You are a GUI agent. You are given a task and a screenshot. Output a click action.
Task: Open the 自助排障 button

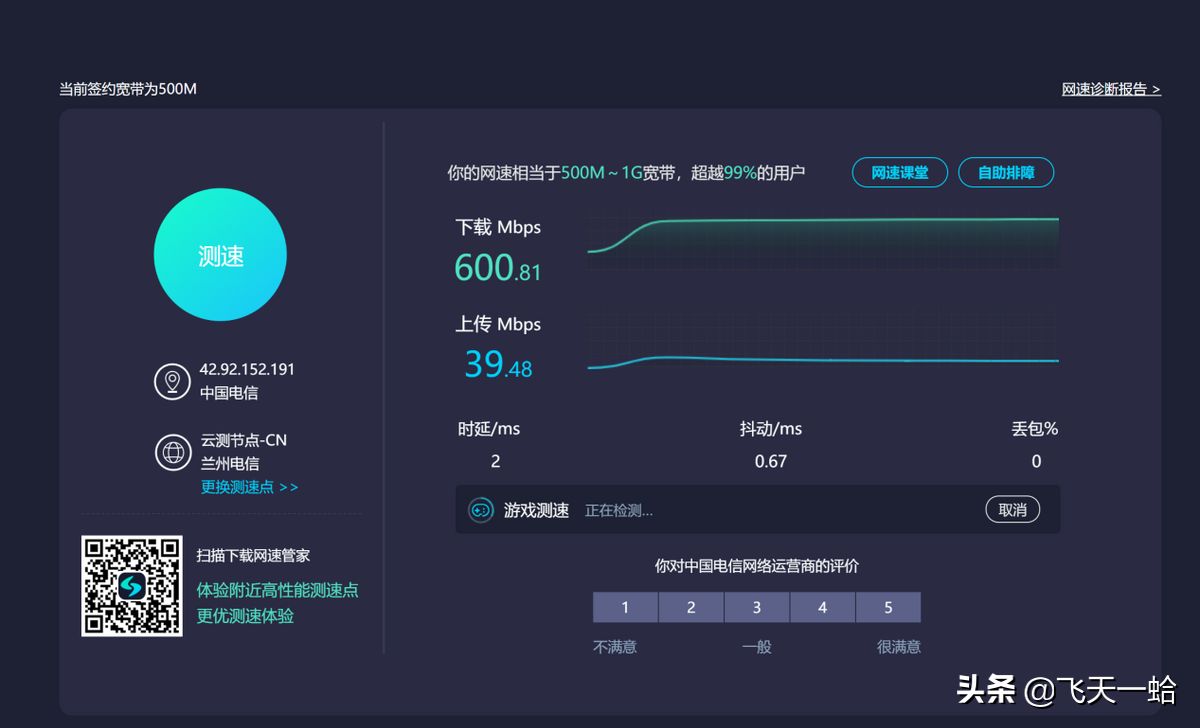coord(1005,172)
